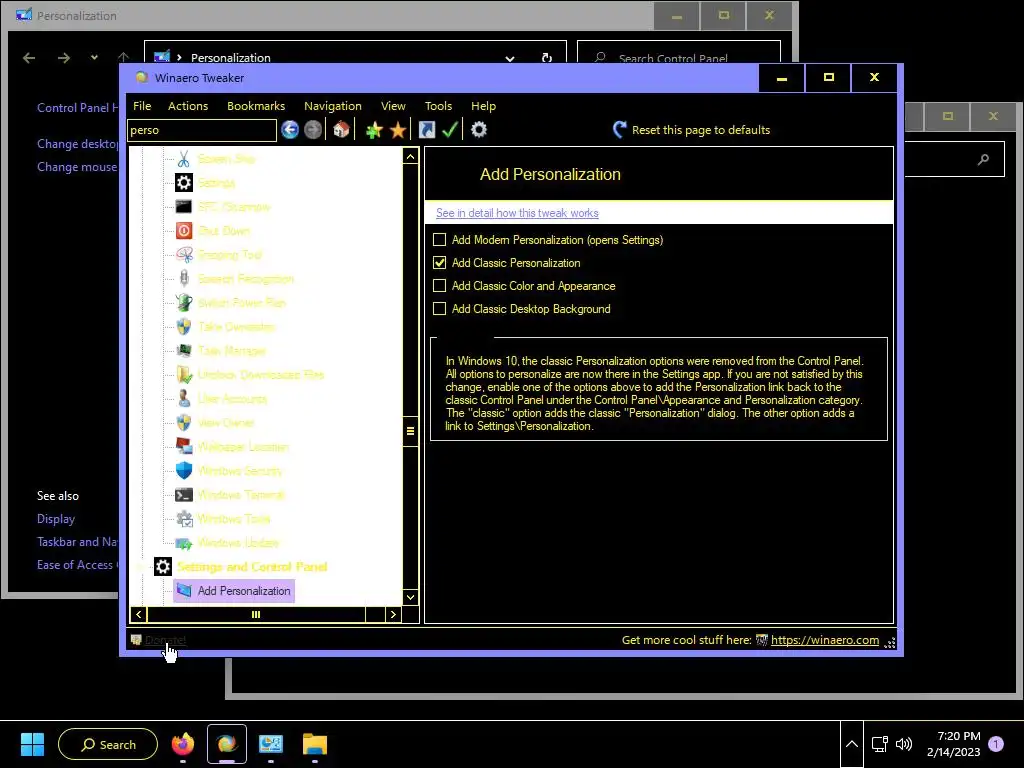The width and height of the screenshot is (1024, 768).
Task: Click the shortcut export icon in the toolbar
Action: [426, 130]
